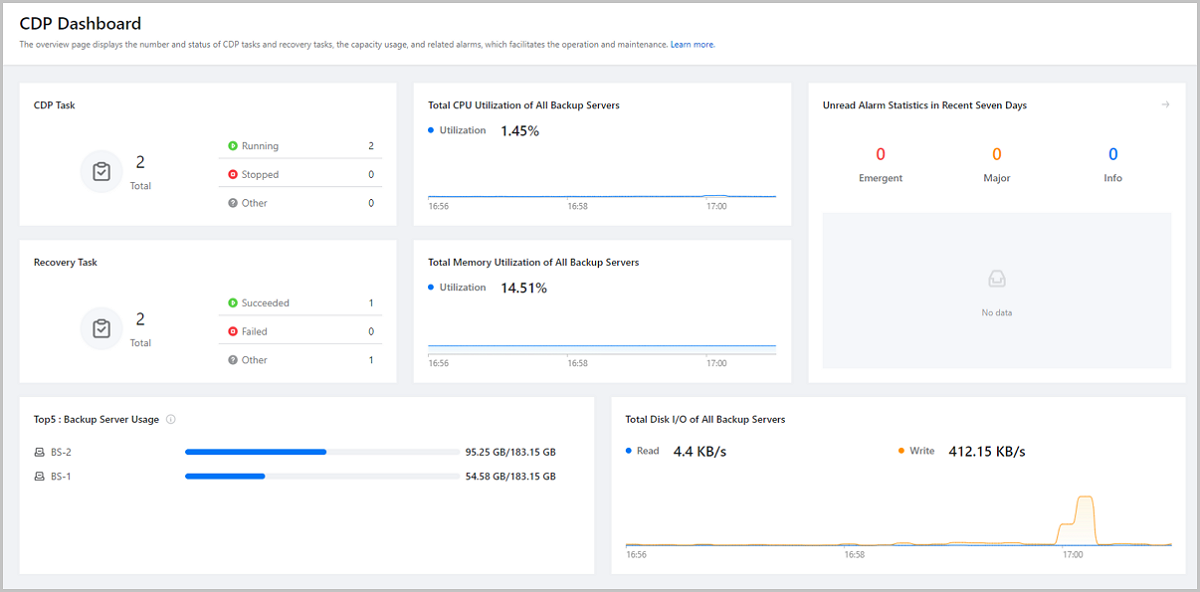Toggle the Write series legend
This screenshot has width=1200, height=592.
[916, 451]
